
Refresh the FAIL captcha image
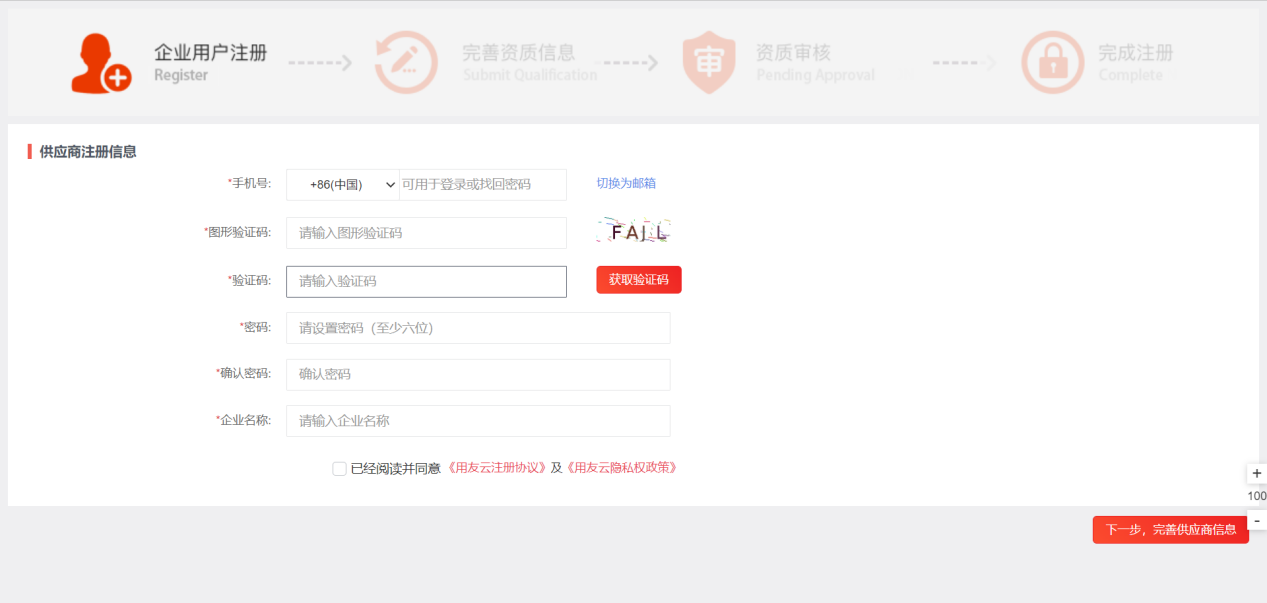pyautogui.click(x=633, y=232)
